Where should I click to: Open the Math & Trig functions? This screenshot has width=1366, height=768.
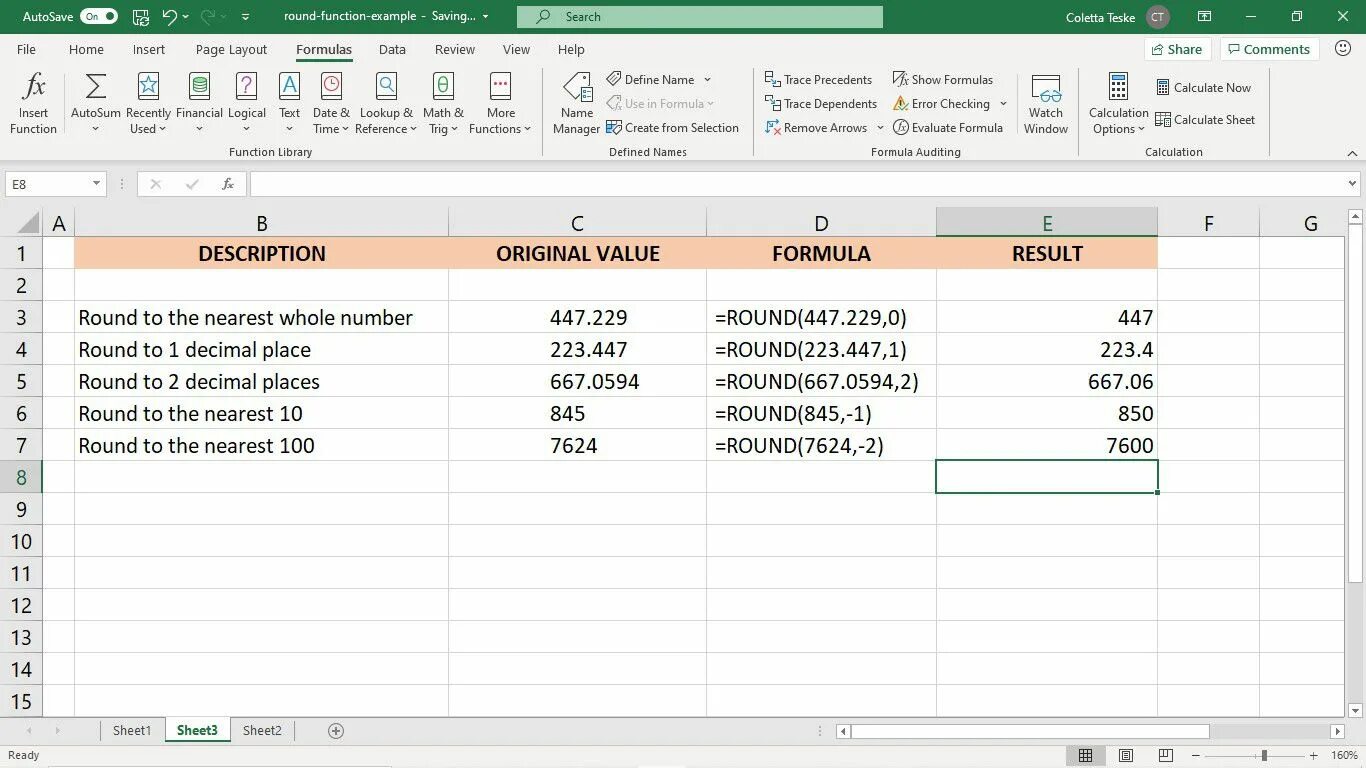443,103
